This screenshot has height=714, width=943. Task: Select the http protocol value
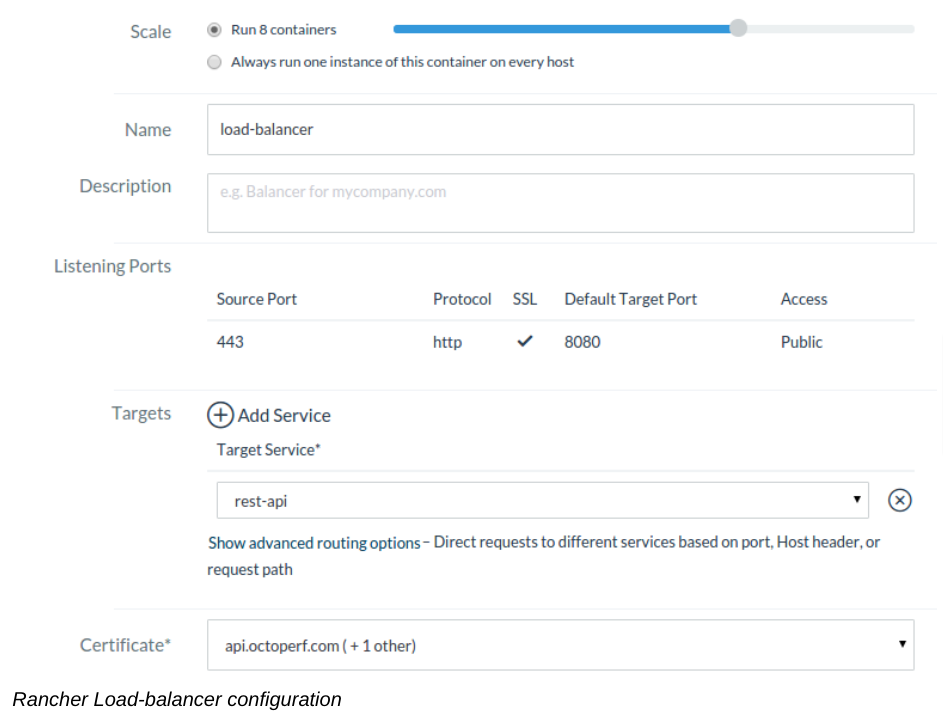click(x=447, y=342)
